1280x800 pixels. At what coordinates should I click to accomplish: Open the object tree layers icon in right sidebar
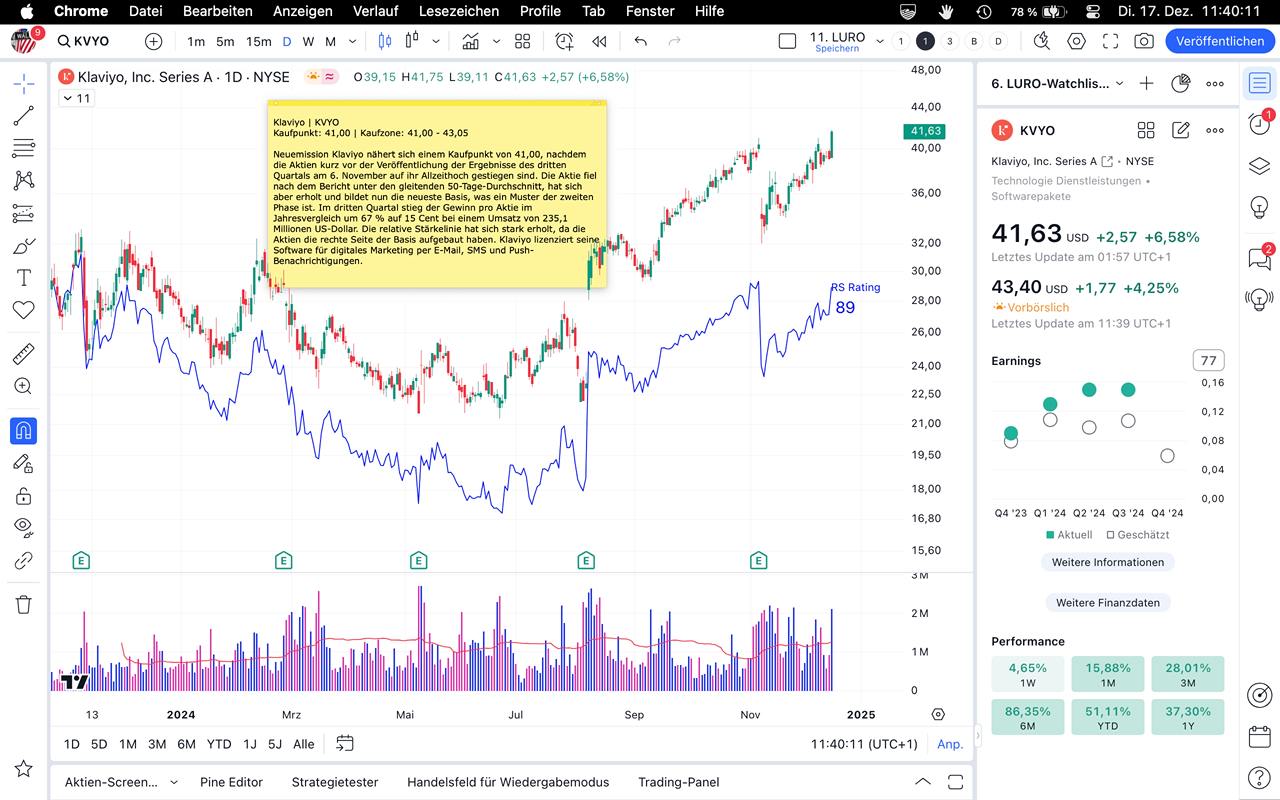[x=1259, y=166]
